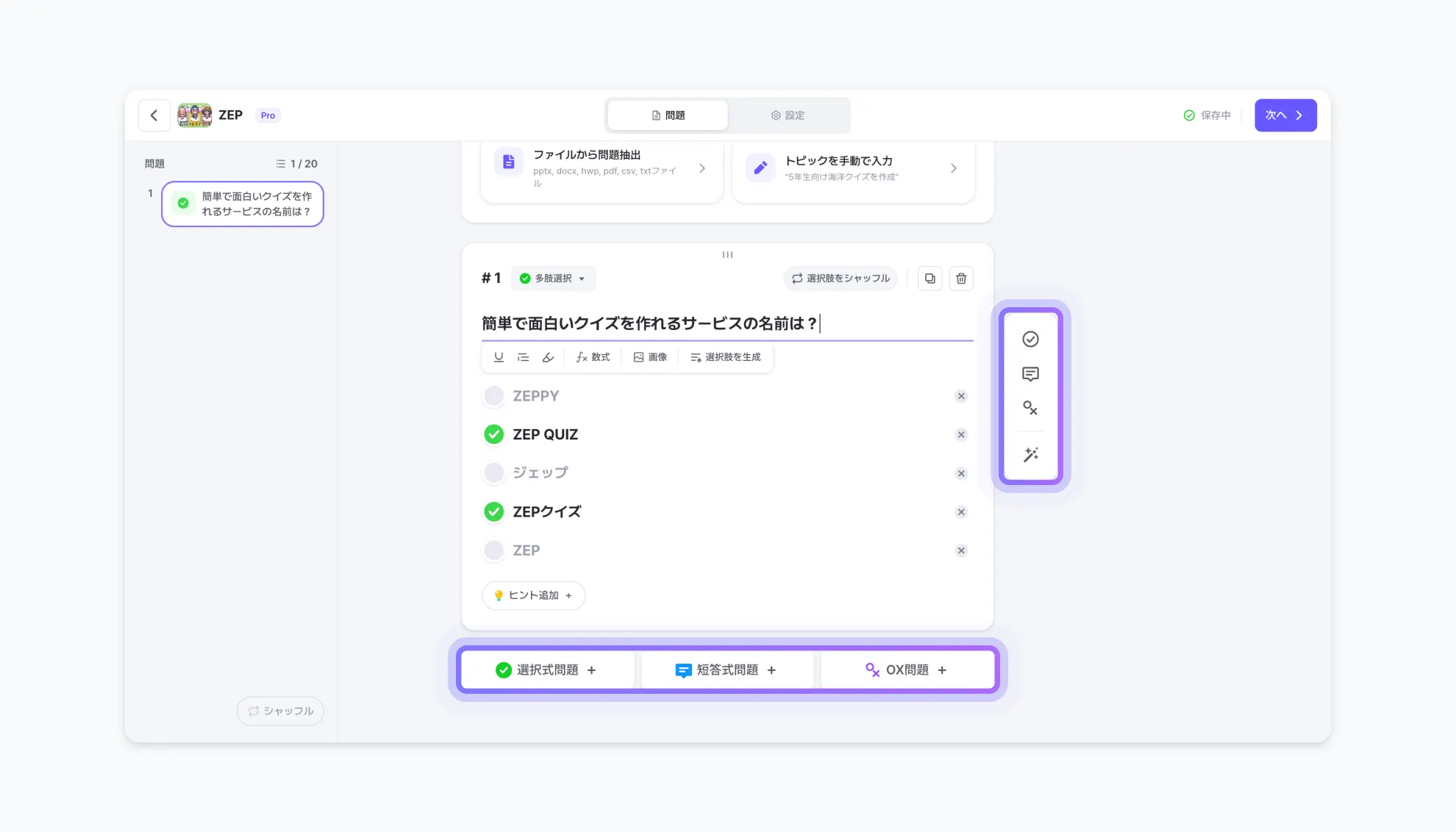Click the duplicate question icon
1456x832 pixels.
(x=929, y=279)
